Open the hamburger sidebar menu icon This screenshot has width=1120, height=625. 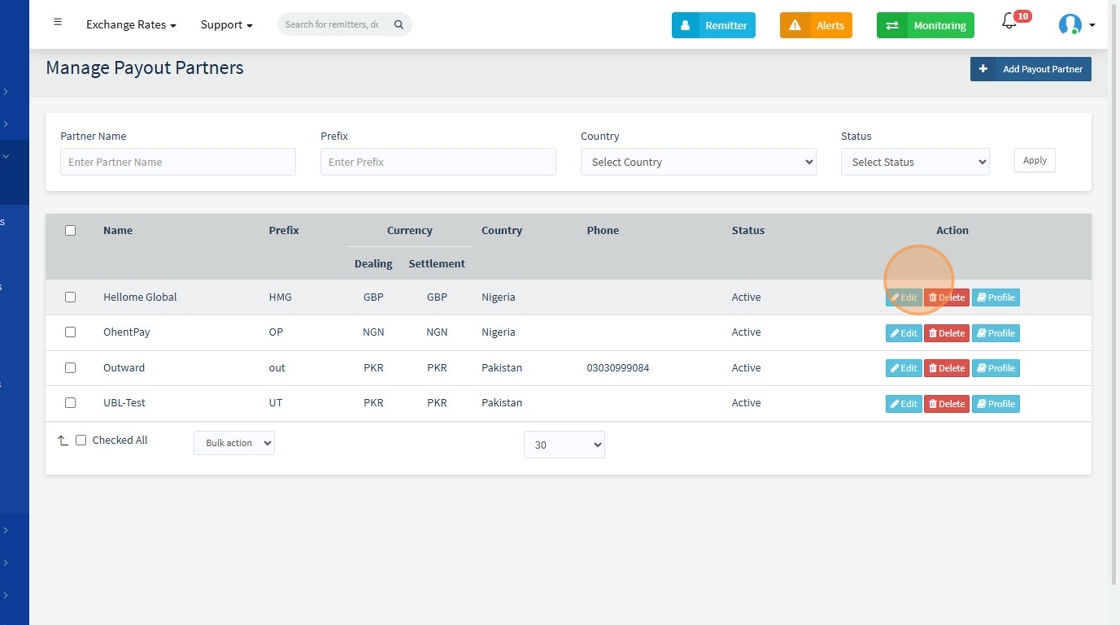[x=58, y=22]
